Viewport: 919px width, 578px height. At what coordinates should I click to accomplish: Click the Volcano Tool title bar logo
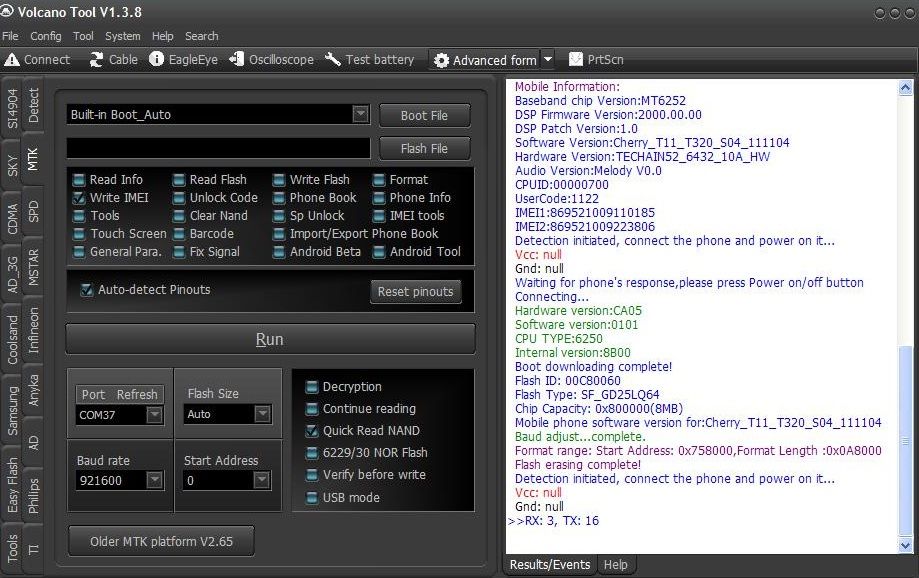(x=7, y=13)
